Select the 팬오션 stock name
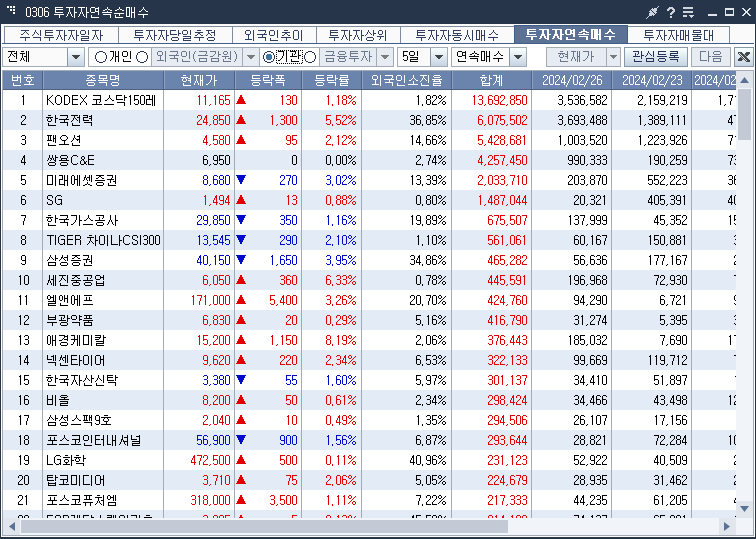This screenshot has height=539, width=756. point(64,140)
